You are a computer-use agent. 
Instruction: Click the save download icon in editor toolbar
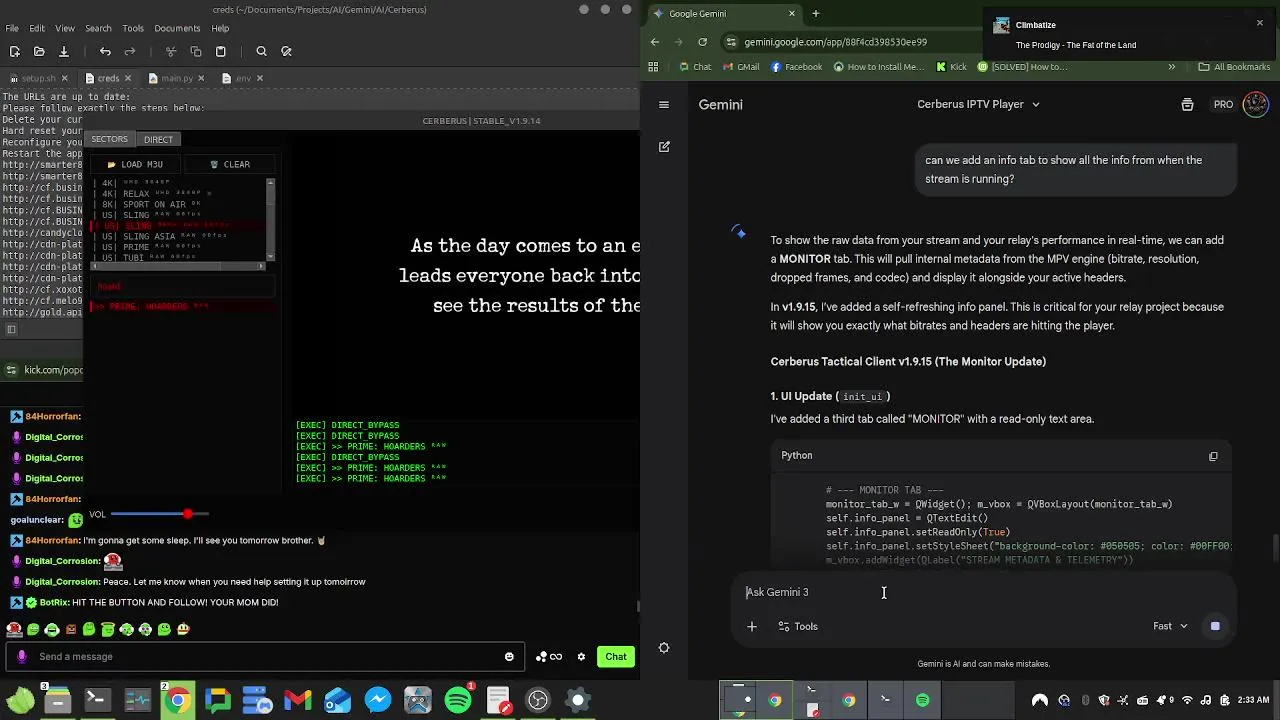click(63, 51)
